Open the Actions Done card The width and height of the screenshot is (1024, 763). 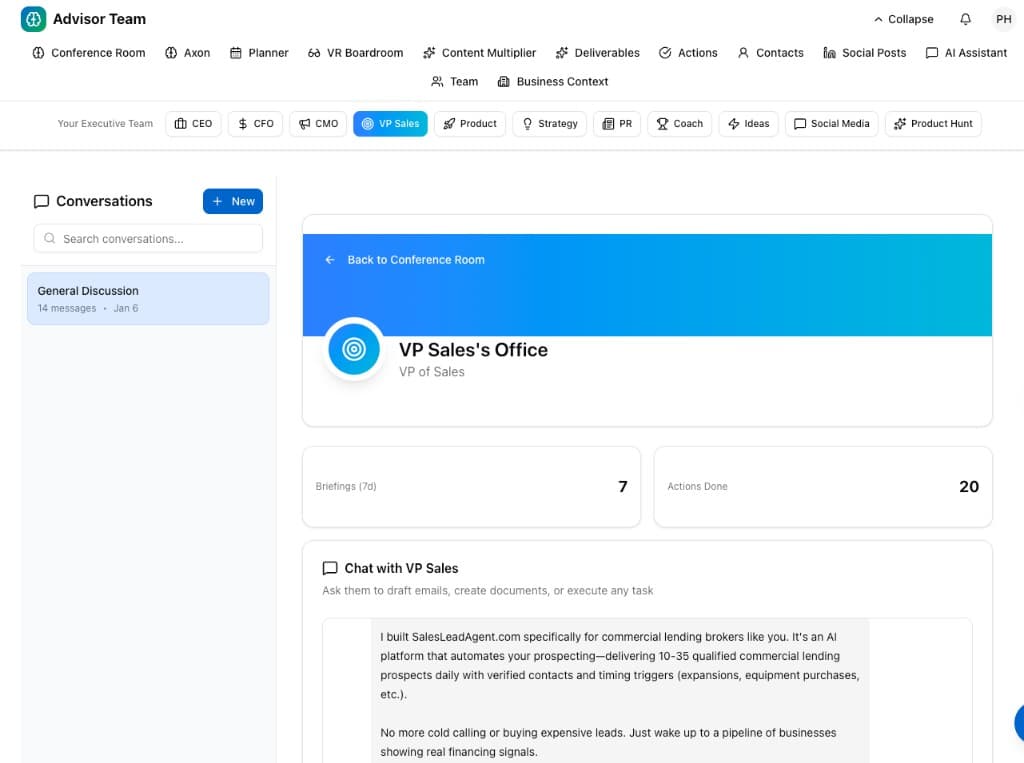coord(823,487)
